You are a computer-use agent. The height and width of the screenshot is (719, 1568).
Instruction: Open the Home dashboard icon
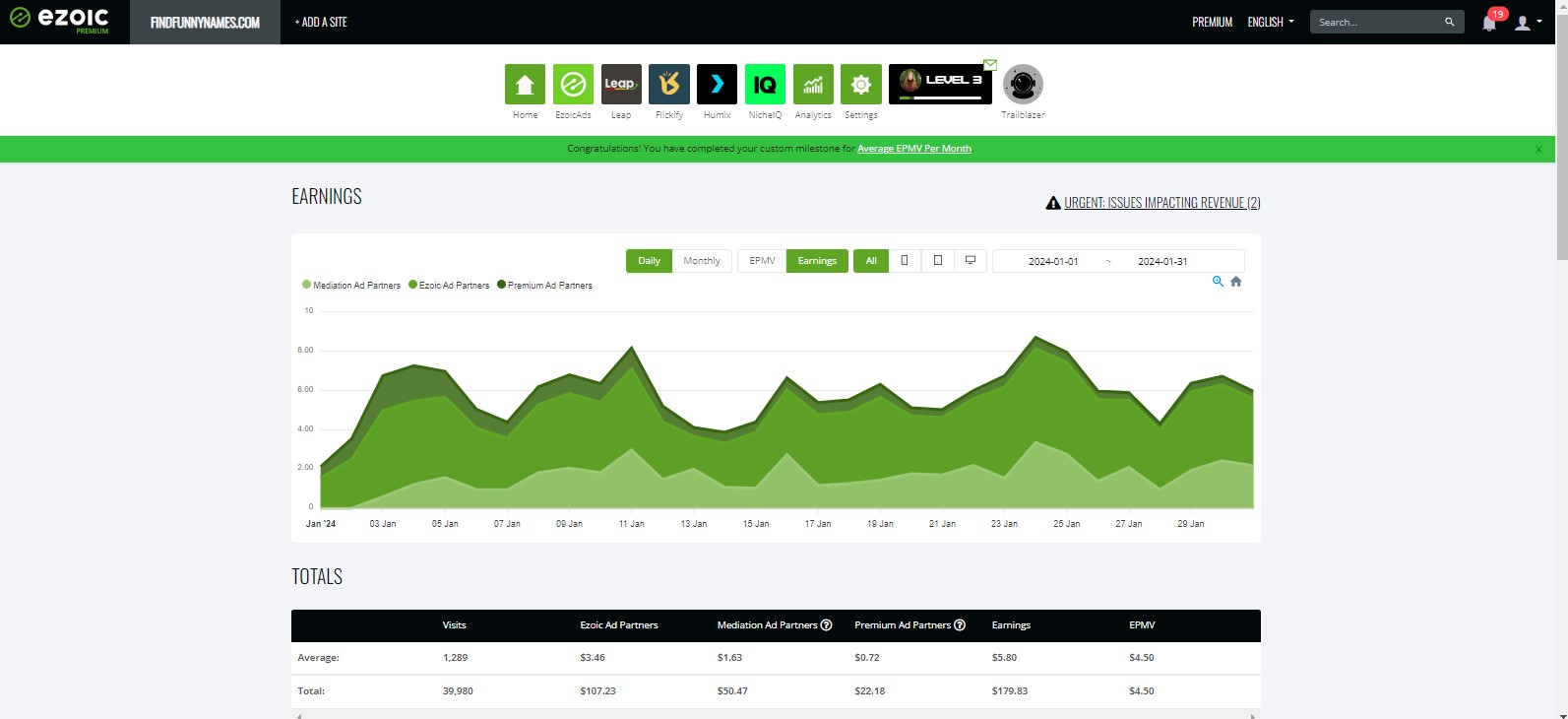coord(525,85)
